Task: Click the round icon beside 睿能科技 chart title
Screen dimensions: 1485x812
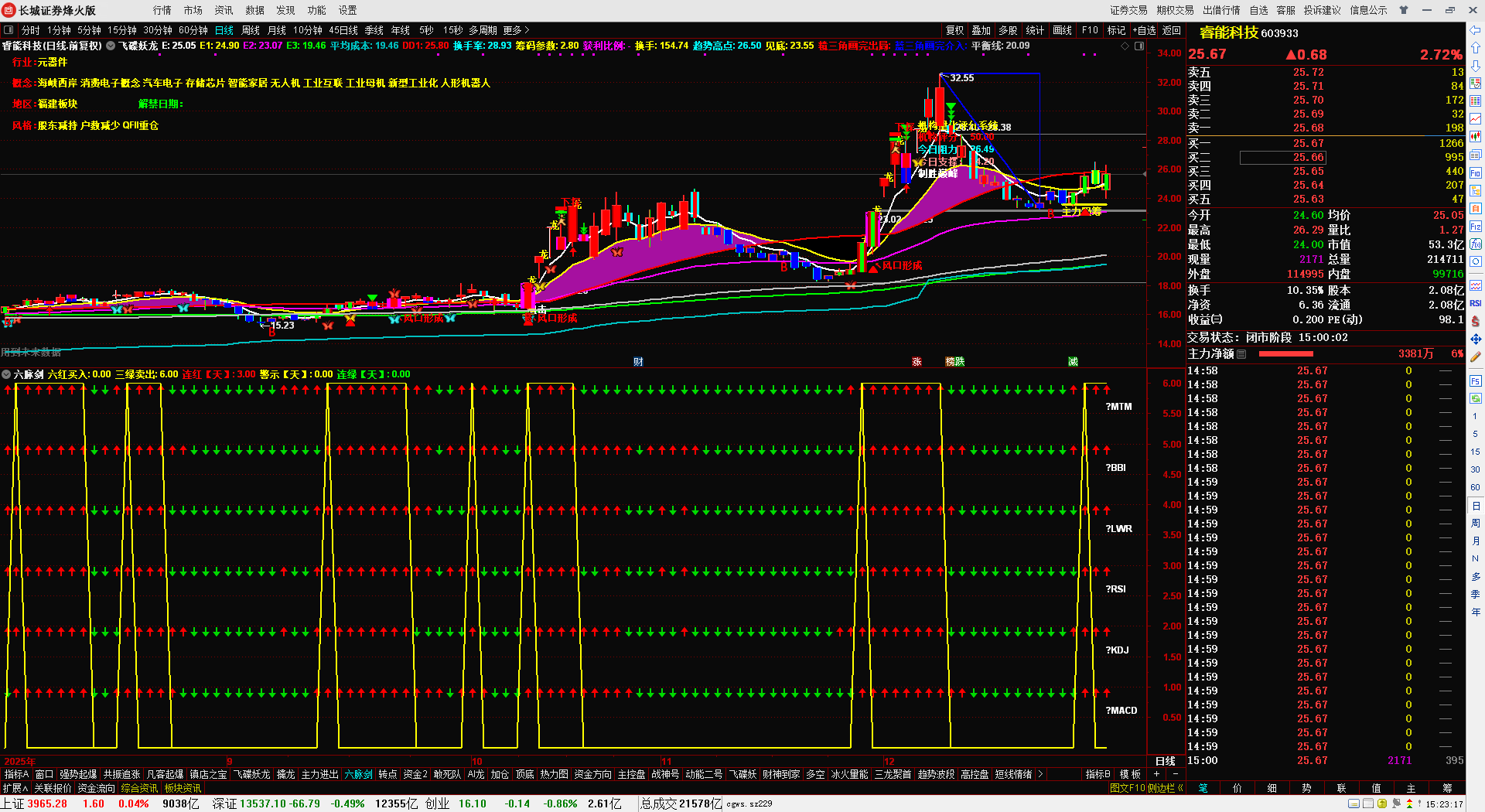Action: (x=111, y=46)
